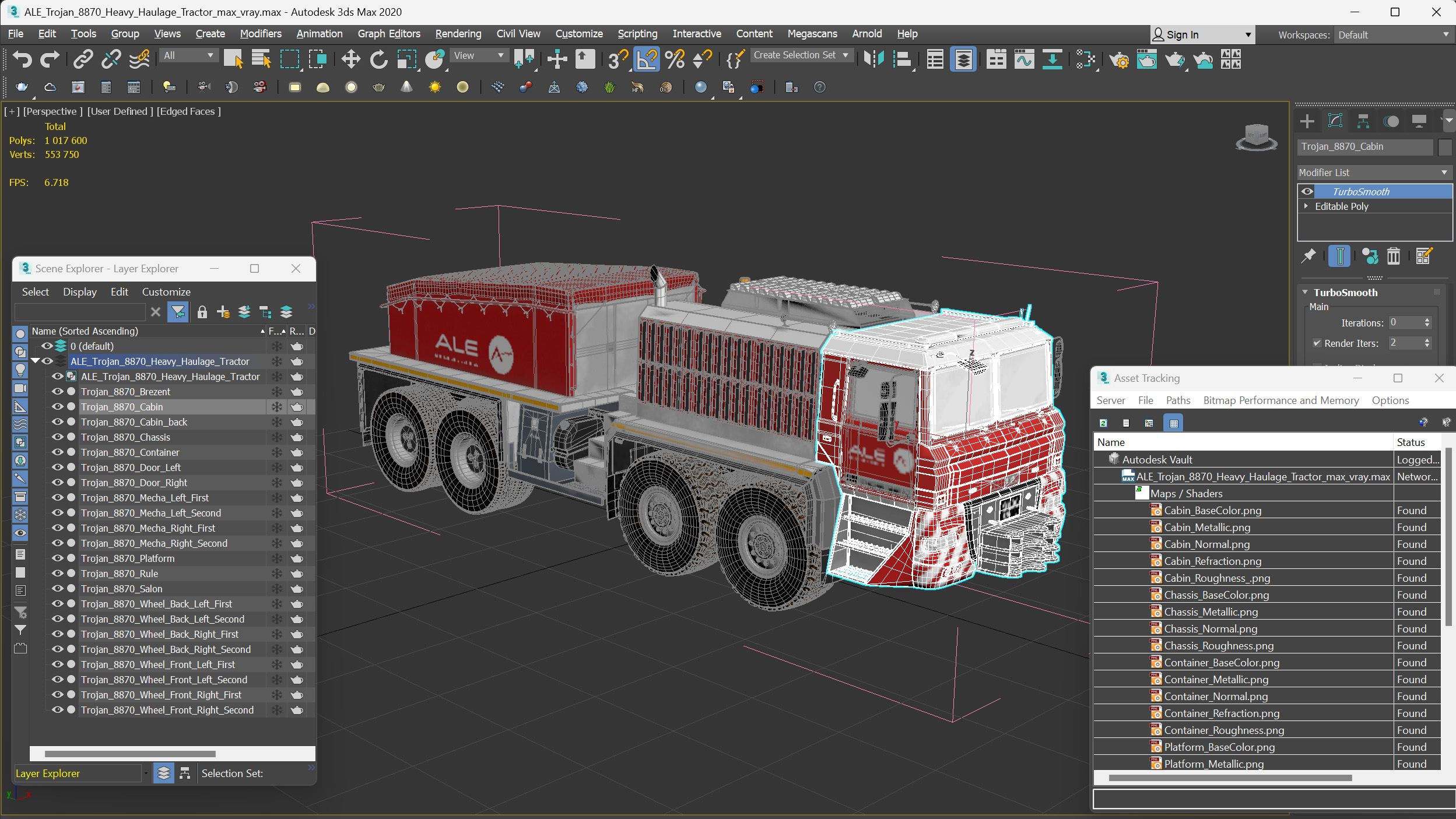Viewport: 1456px width, 819px height.
Task: Open the Create Selection Set dropdown
Action: [x=801, y=55]
